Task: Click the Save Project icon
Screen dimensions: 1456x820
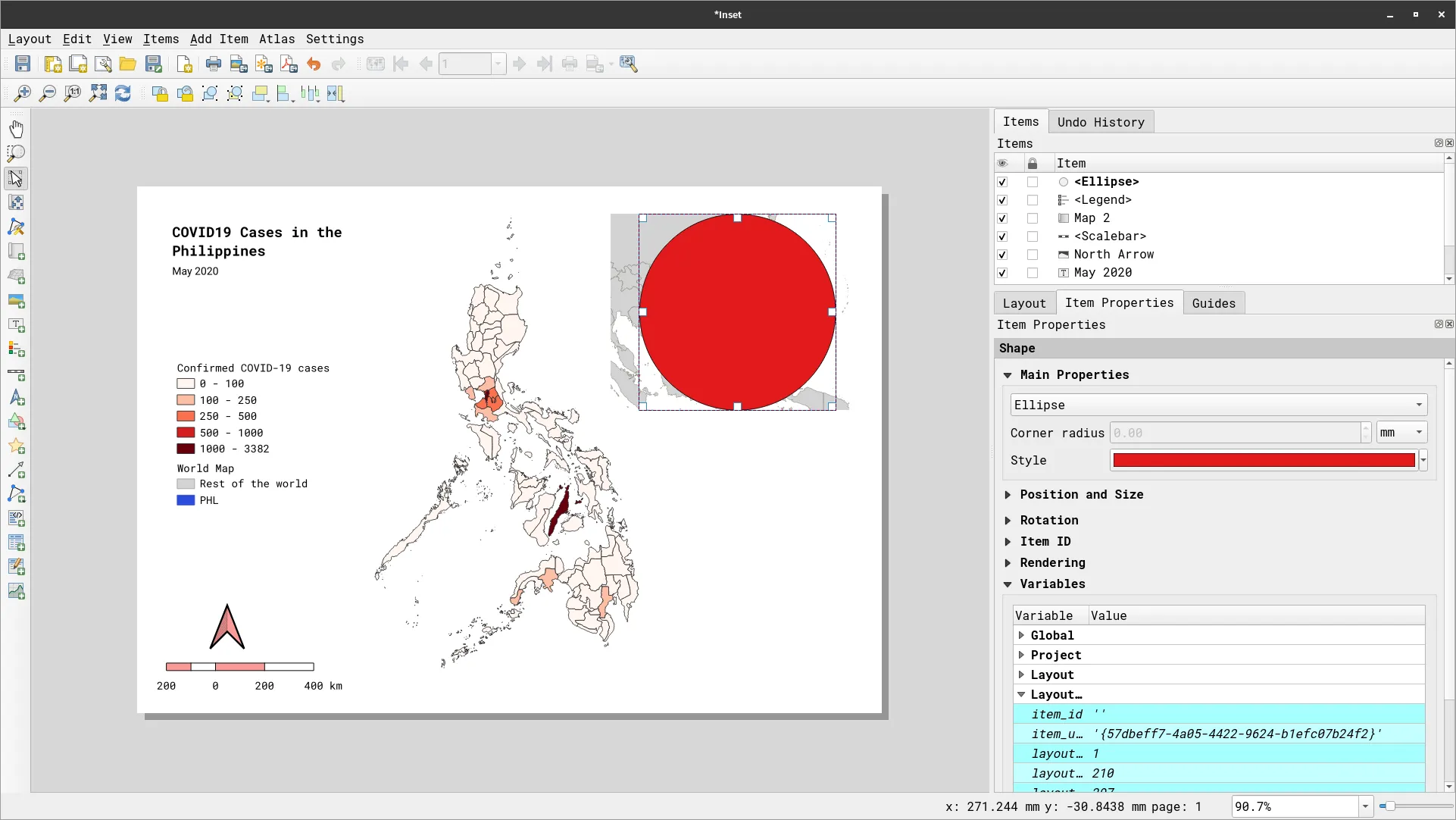Action: (x=23, y=64)
